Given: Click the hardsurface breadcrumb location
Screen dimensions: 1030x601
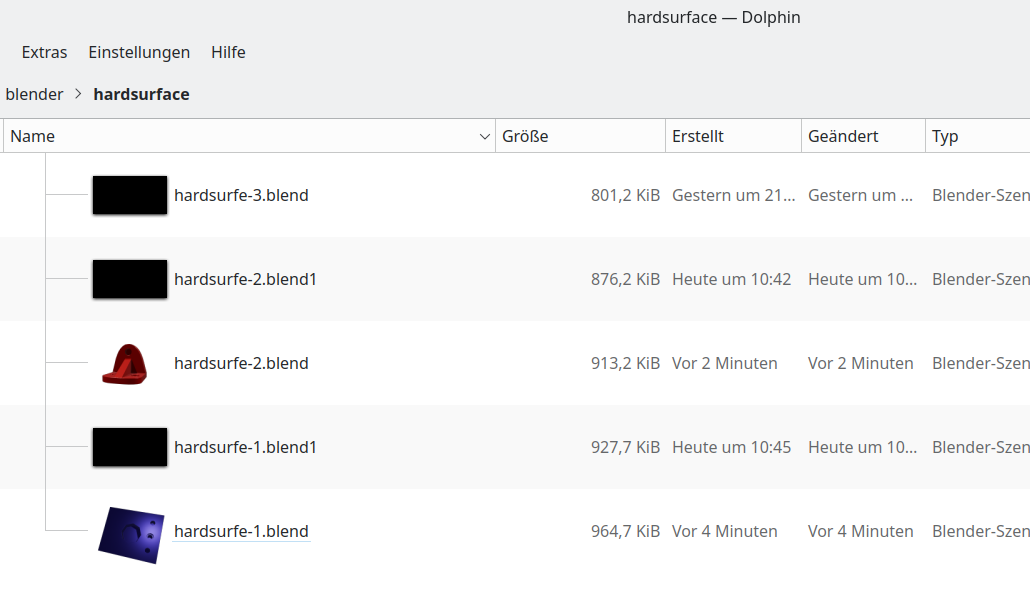Looking at the screenshot, I should point(141,94).
